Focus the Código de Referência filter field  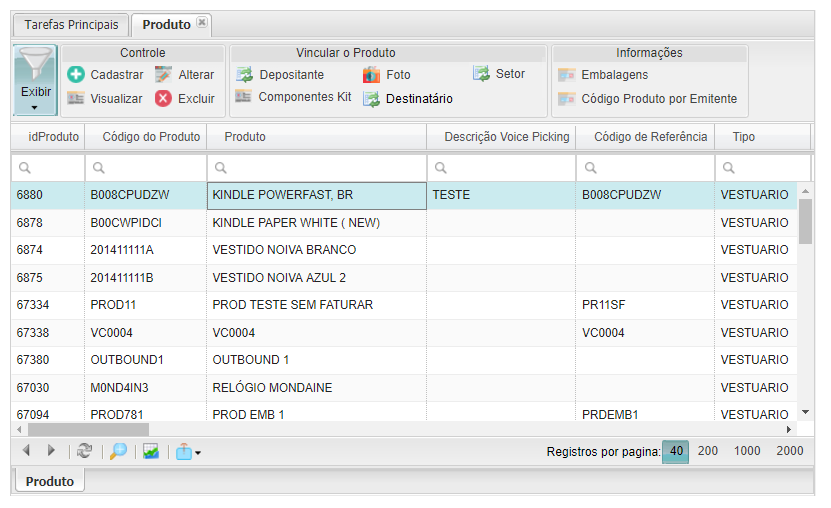tap(645, 168)
